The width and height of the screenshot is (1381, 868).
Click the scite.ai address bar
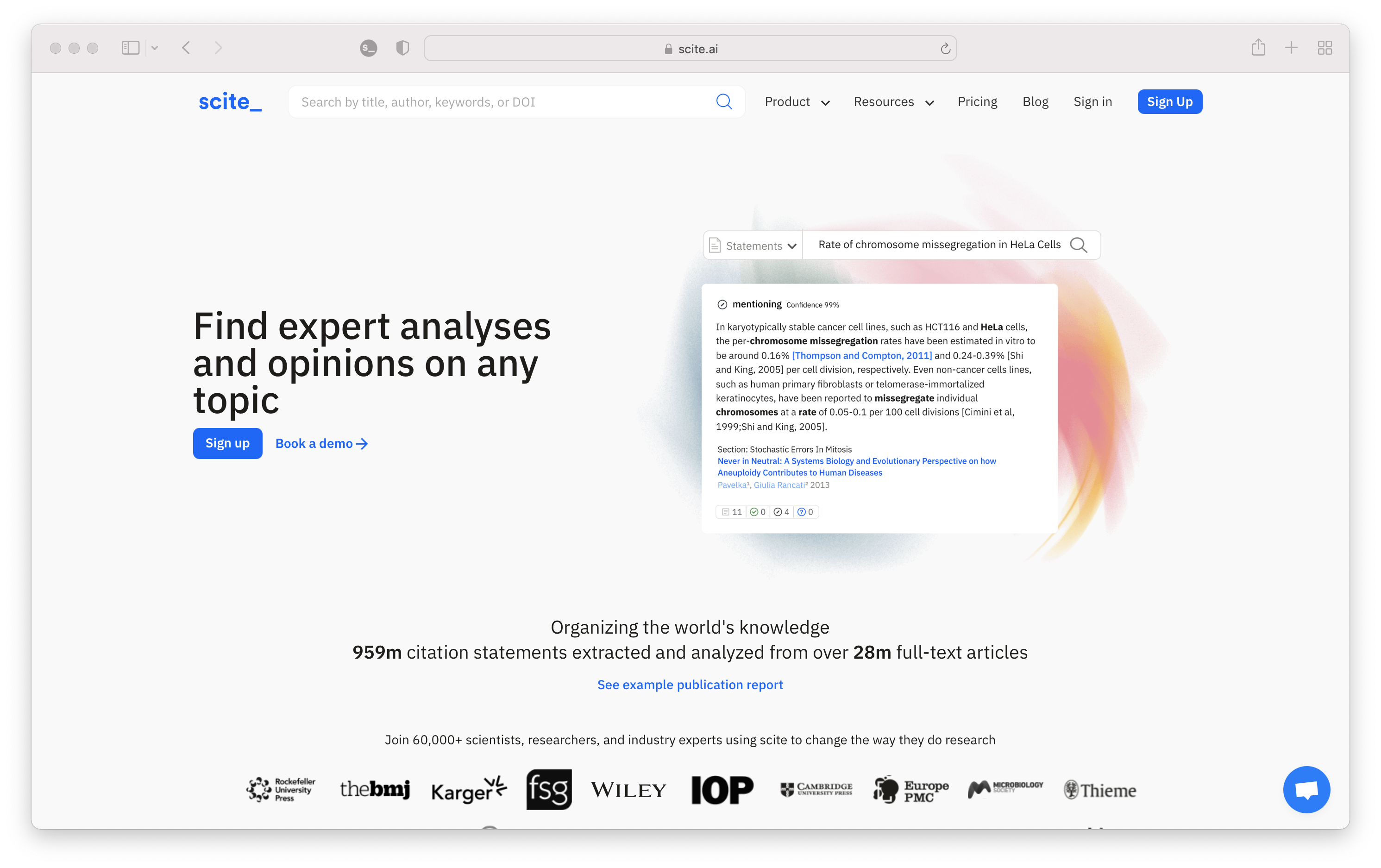[690, 49]
